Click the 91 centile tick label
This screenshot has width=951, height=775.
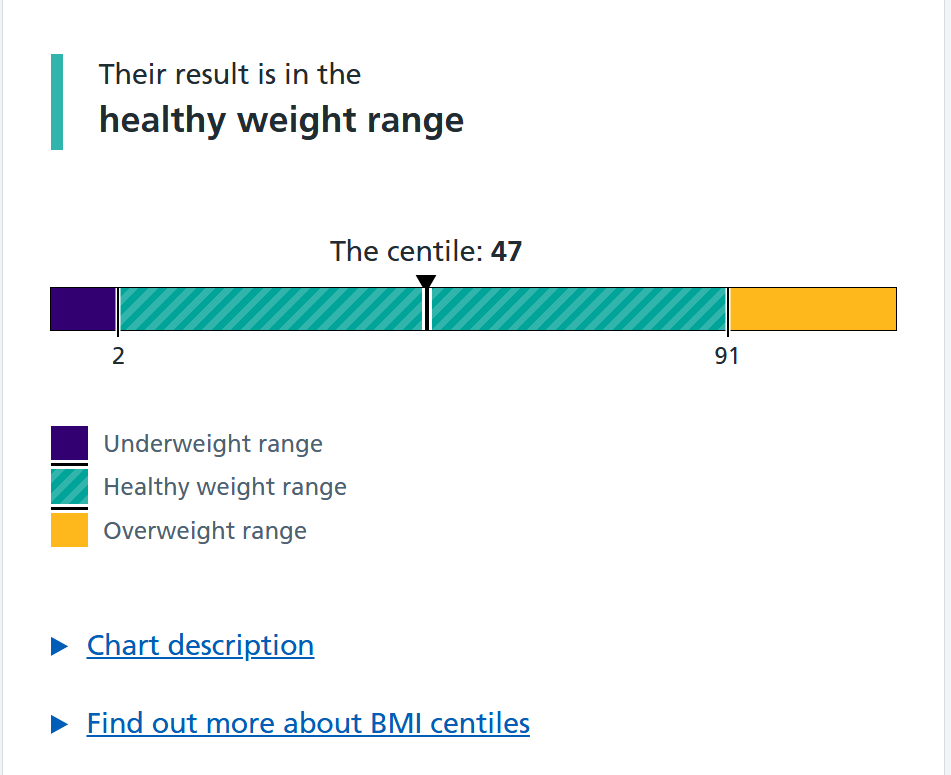[x=727, y=356]
